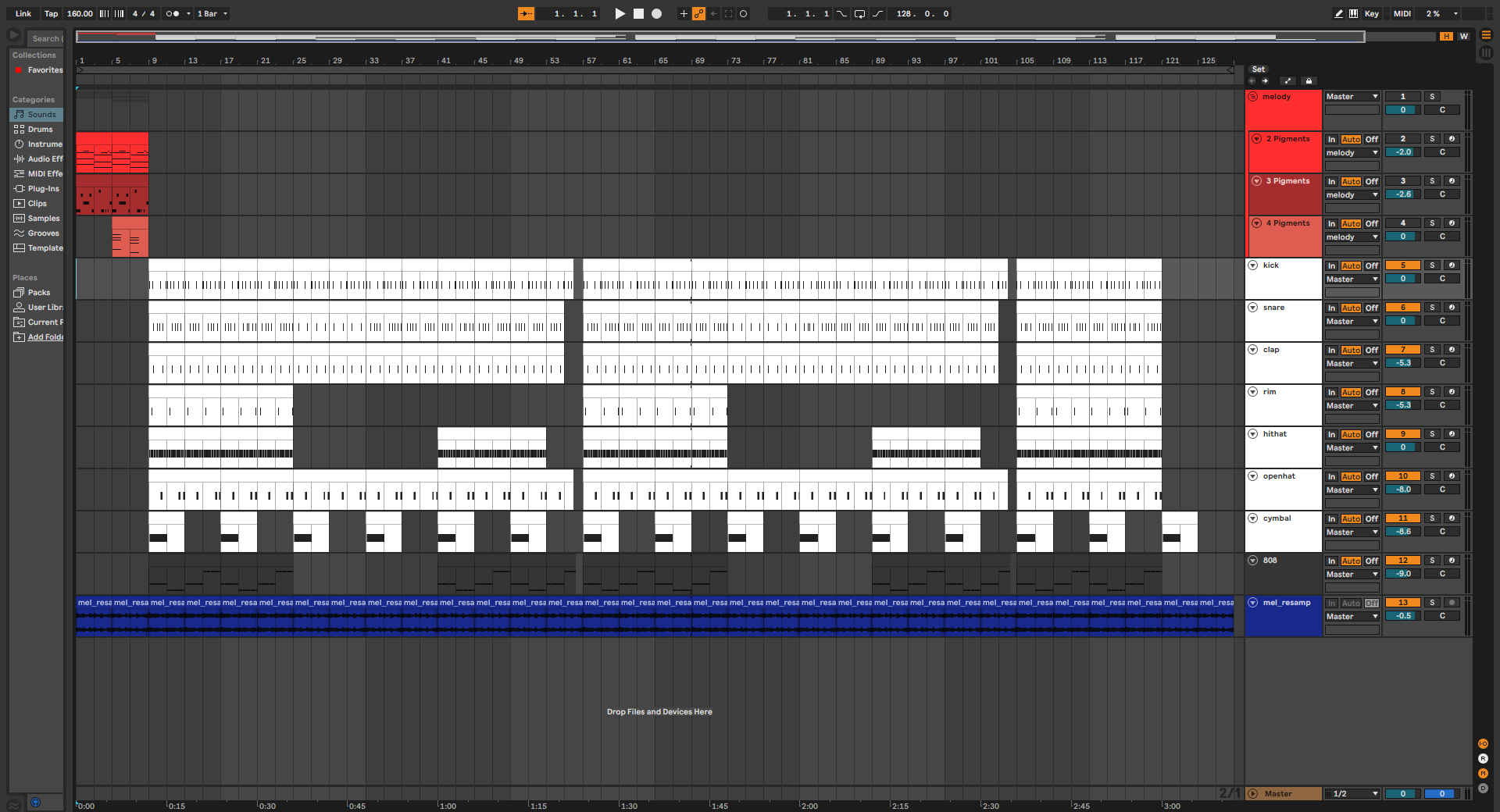
Task: Toggle the MIDI Arrangement Overdub plus icon
Action: tap(684, 13)
